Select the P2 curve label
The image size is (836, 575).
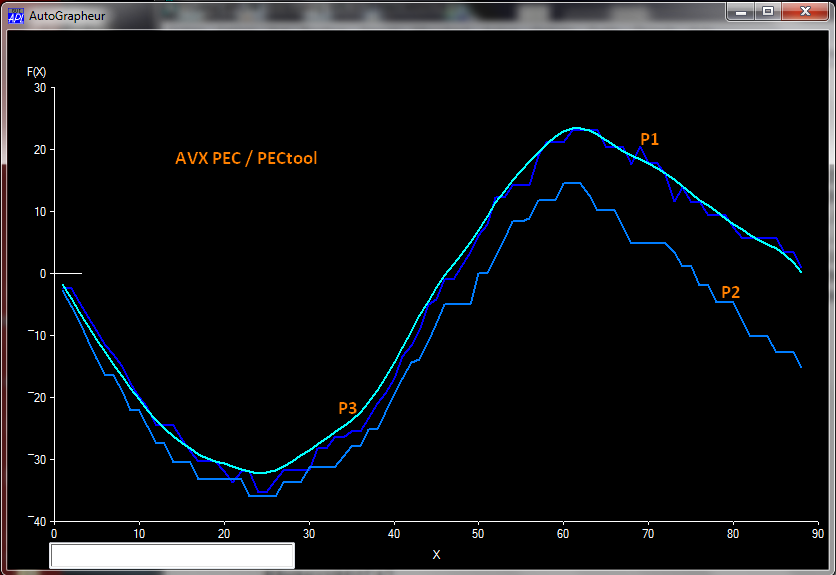(x=731, y=292)
